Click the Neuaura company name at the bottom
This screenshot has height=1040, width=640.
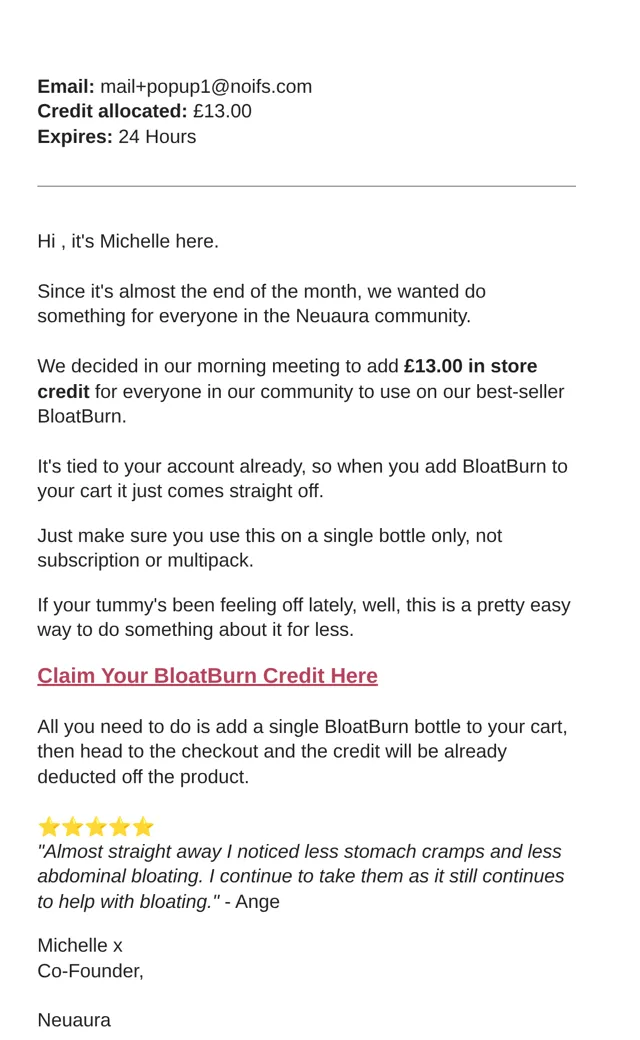click(x=74, y=1020)
